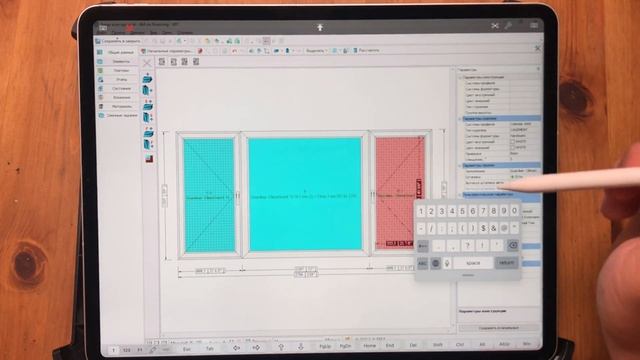This screenshot has width=640, height=360.
Task: Open the 'Вложения' sidebar tab
Action: click(x=117, y=97)
